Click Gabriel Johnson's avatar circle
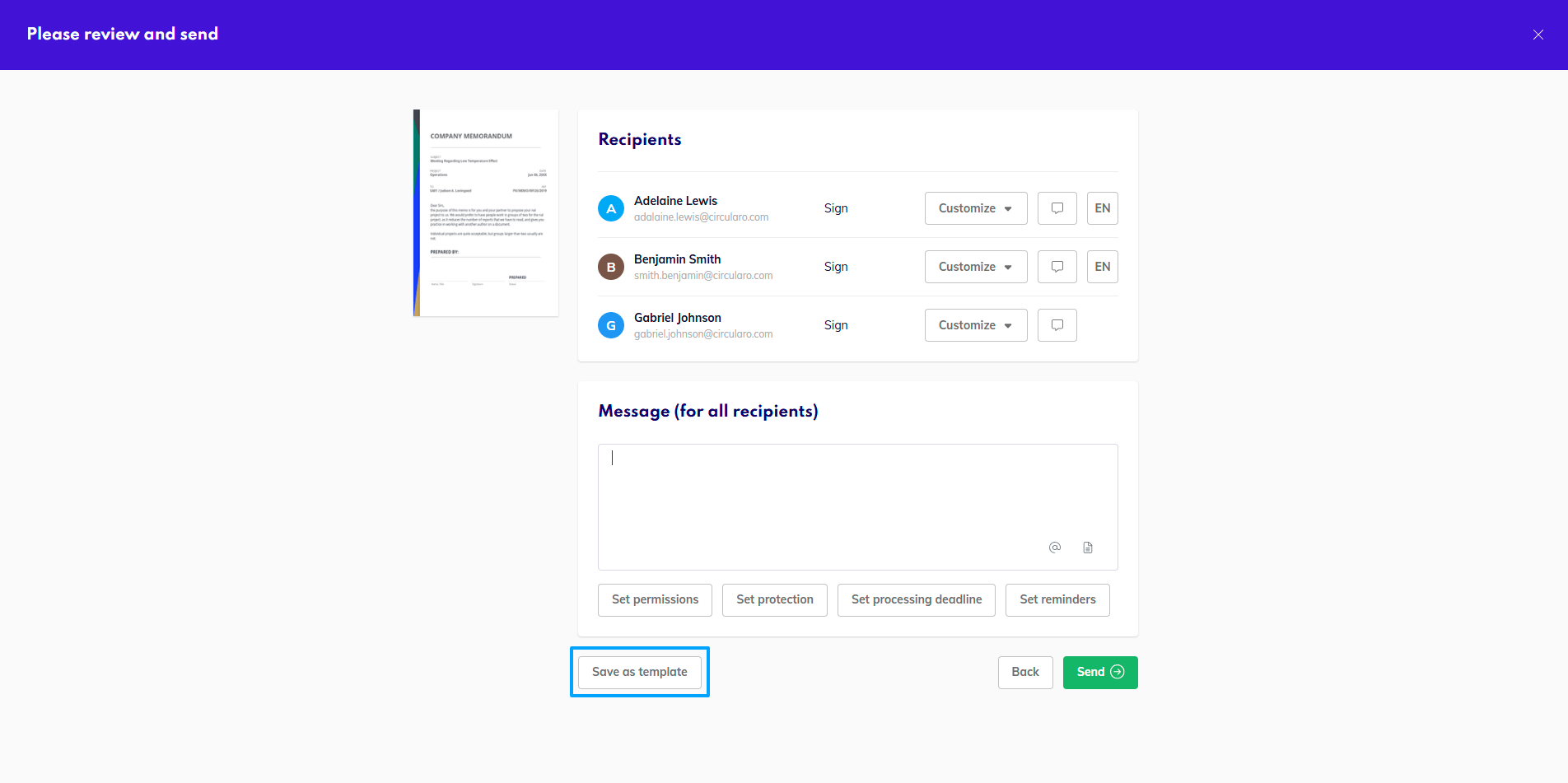Screen dimensions: 1568x783 click(x=610, y=324)
